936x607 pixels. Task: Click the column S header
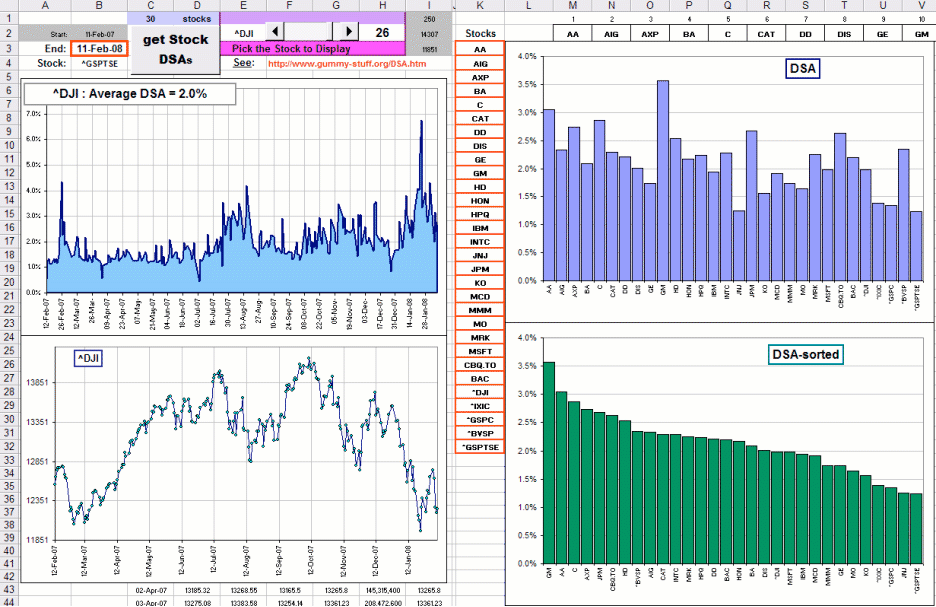pos(805,6)
